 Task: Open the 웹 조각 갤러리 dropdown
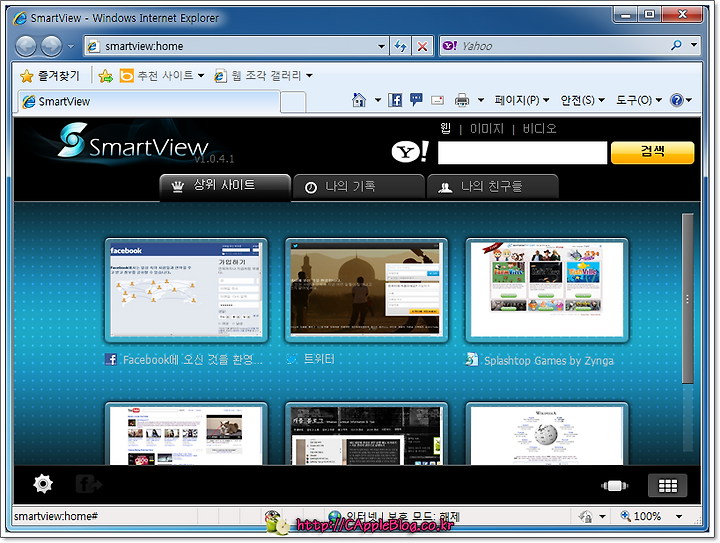(x=264, y=76)
